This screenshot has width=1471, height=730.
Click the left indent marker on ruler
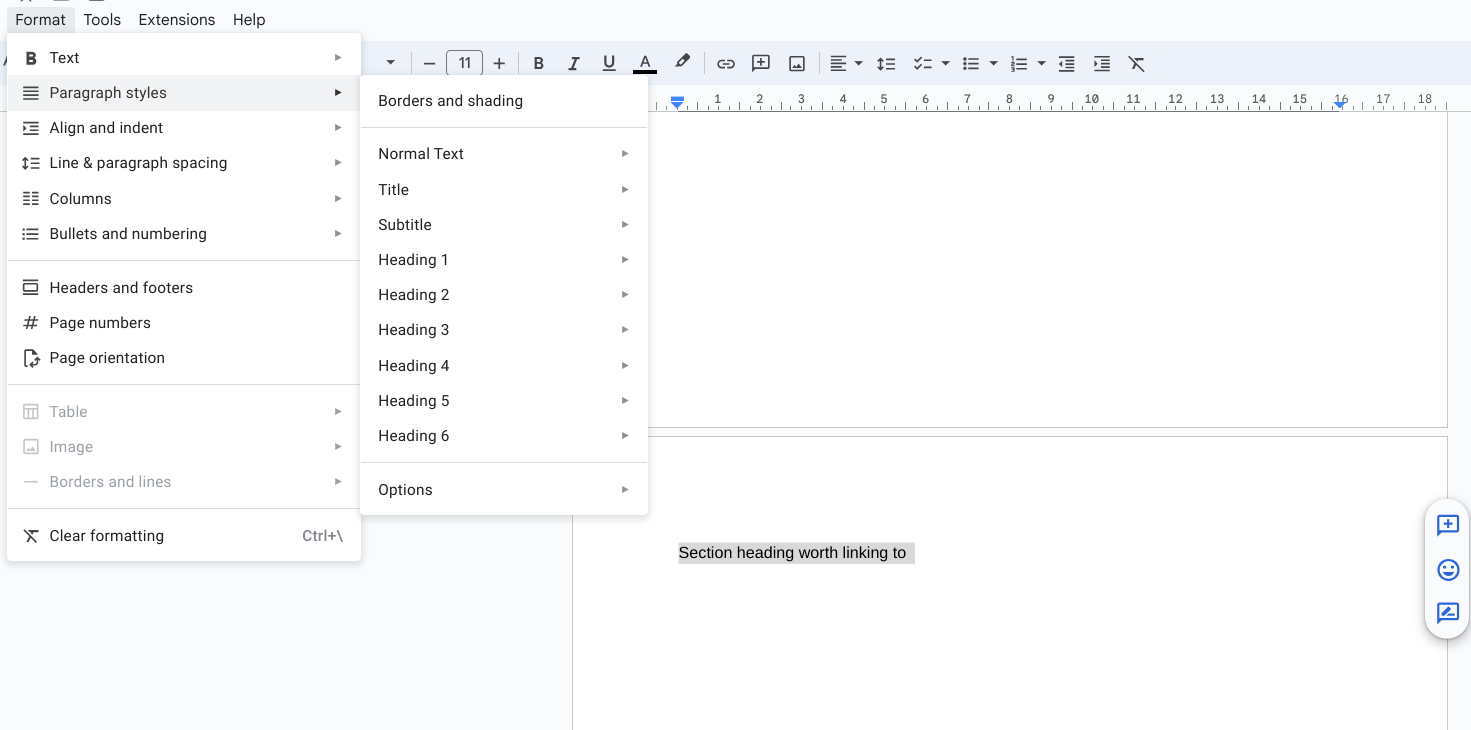(x=677, y=102)
